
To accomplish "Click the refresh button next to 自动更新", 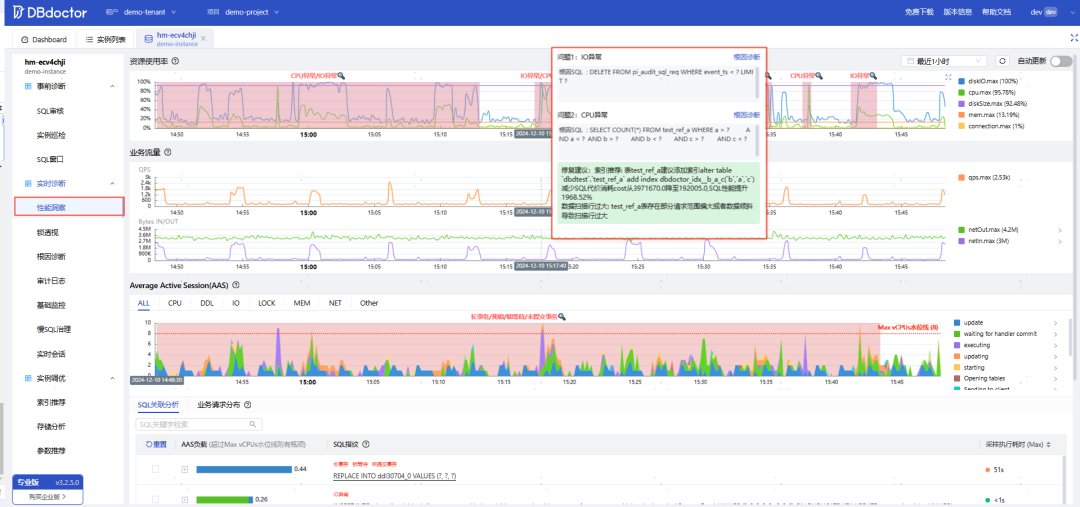I will [x=1002, y=61].
